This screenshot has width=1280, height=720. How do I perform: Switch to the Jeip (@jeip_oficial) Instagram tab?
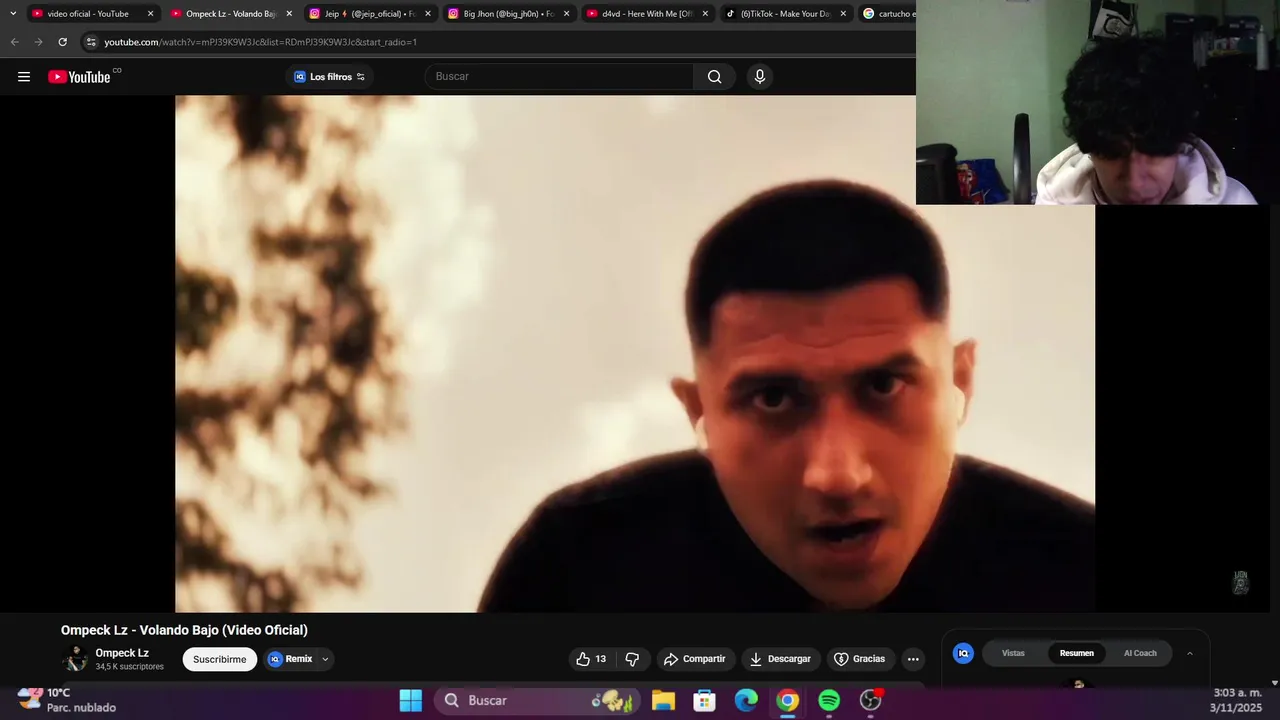(x=367, y=14)
